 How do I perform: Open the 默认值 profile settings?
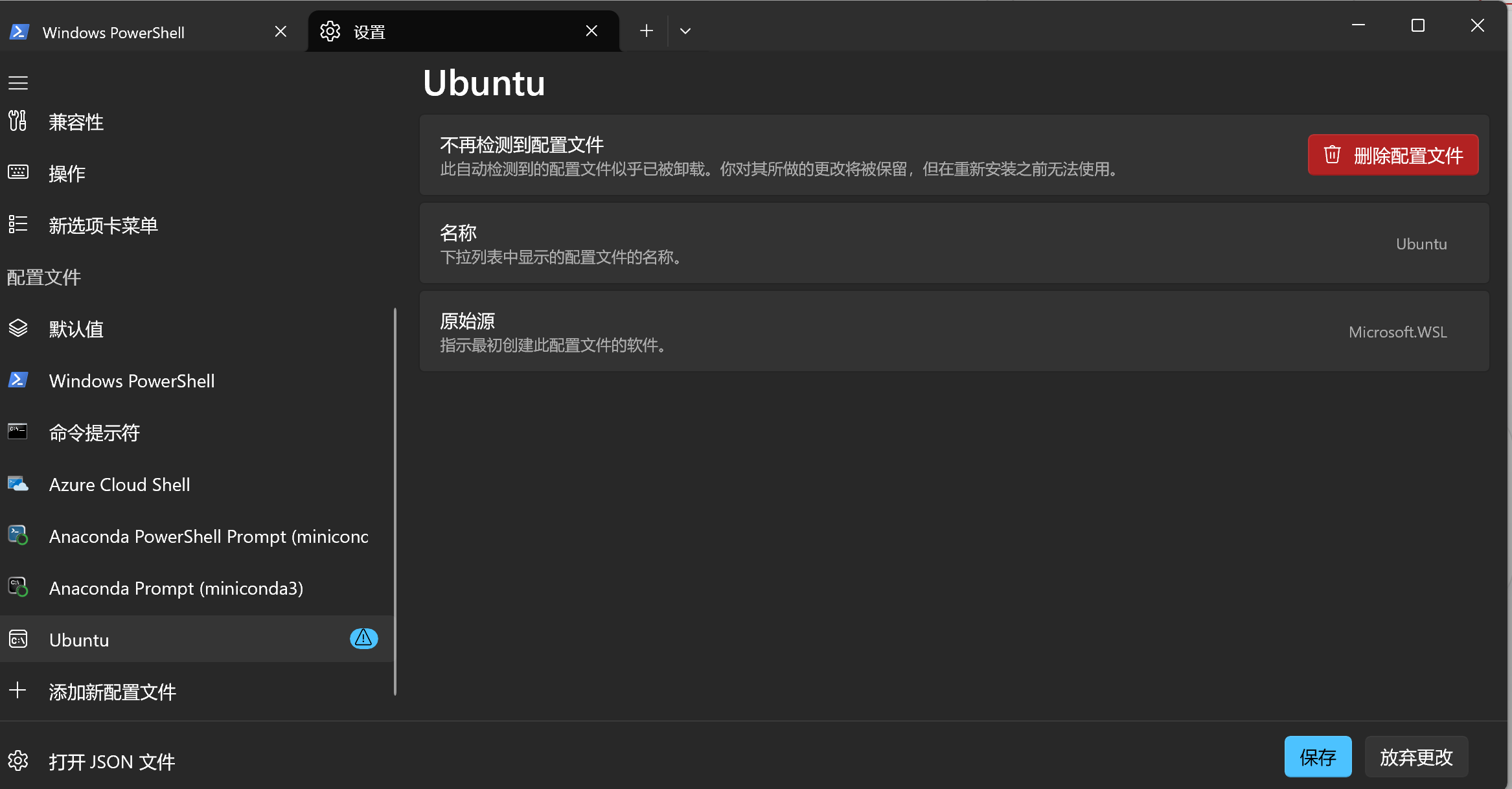point(76,329)
